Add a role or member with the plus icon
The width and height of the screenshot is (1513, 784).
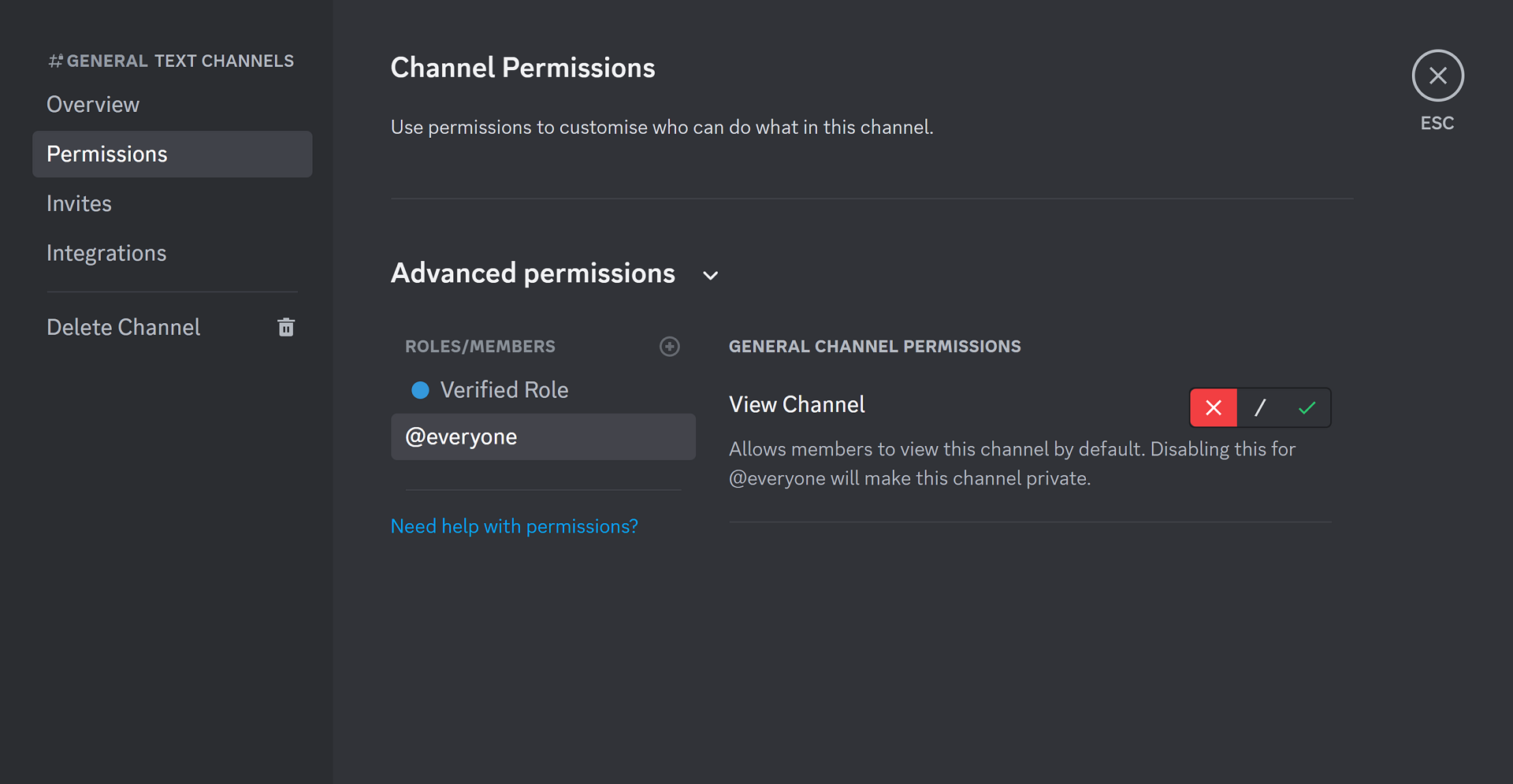[x=670, y=347]
